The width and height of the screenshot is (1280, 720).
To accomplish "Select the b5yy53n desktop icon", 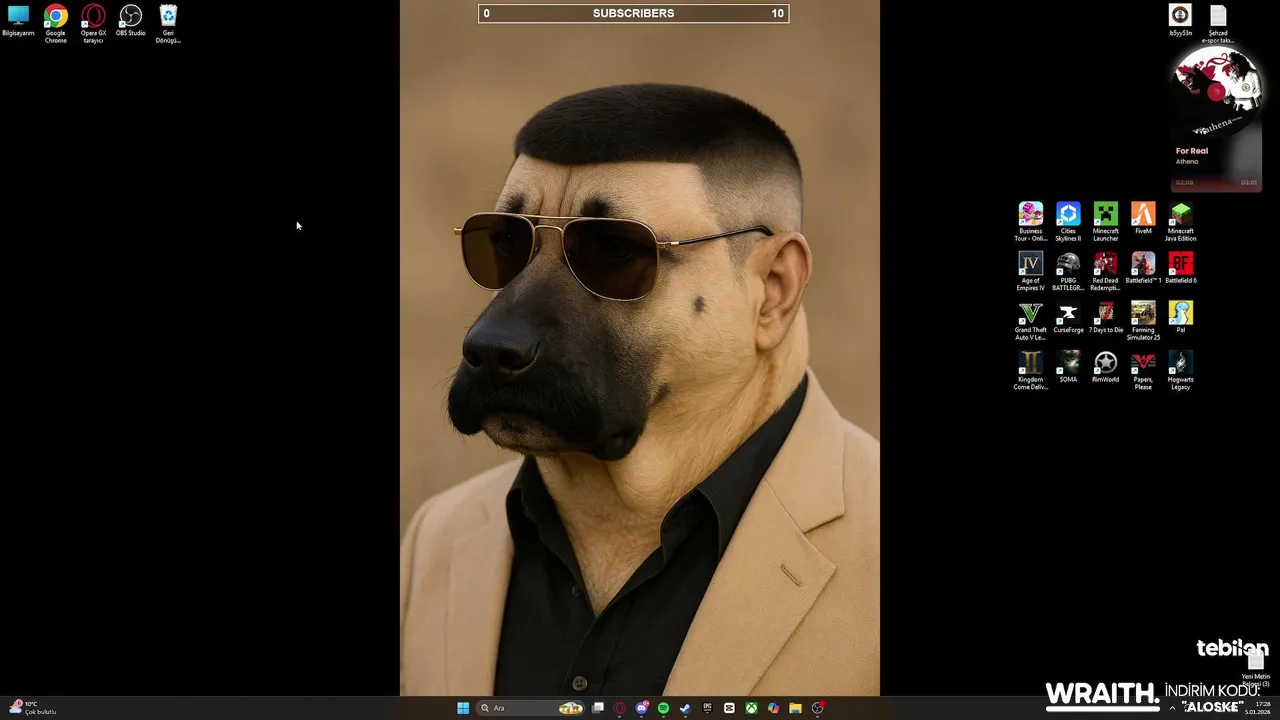I will coord(1181,21).
